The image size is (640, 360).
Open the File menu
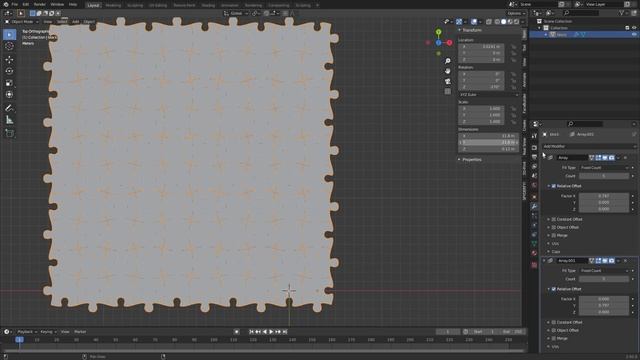(15, 4)
